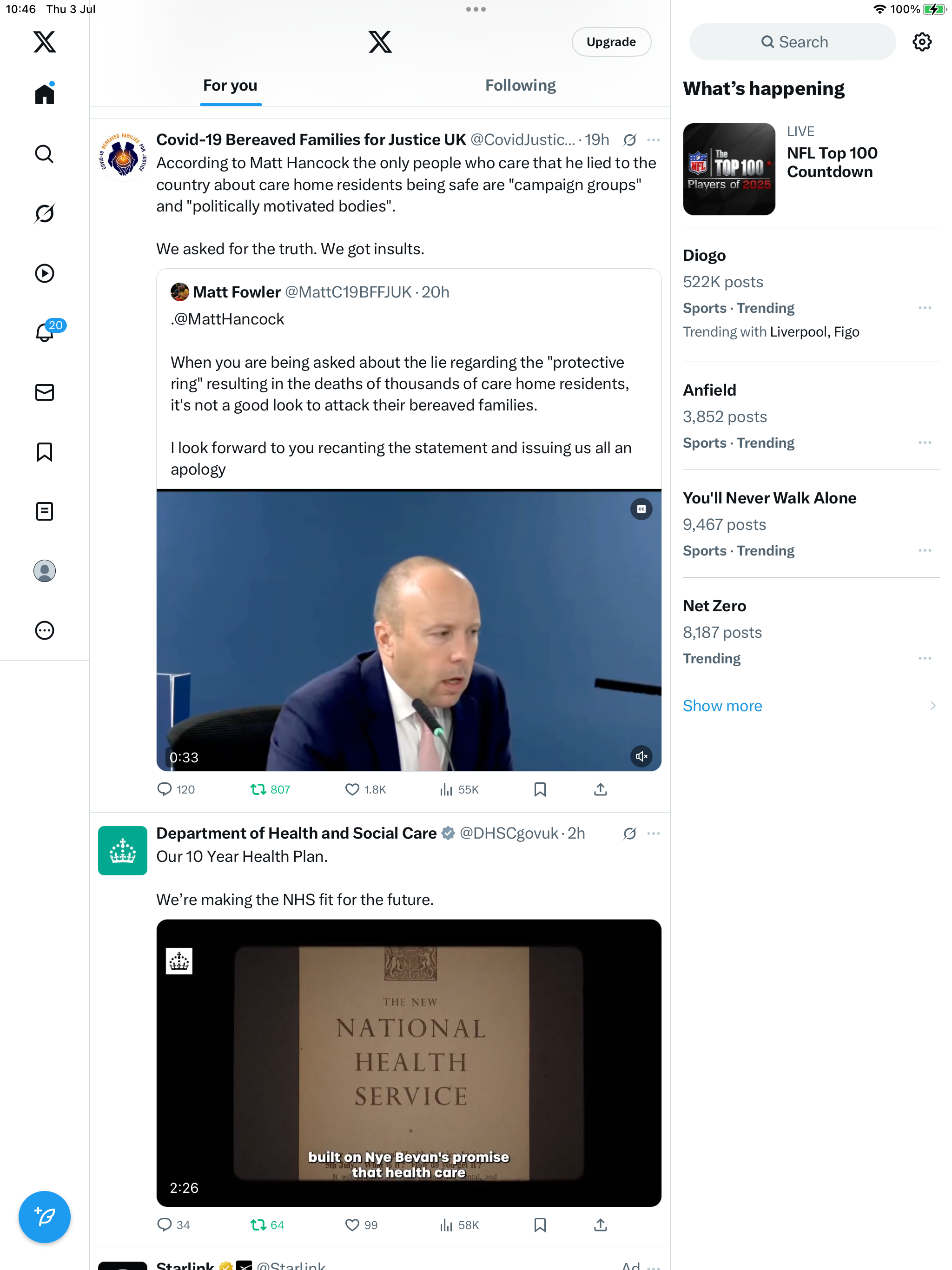Toggle closed captions on Hancock video

[x=641, y=509]
